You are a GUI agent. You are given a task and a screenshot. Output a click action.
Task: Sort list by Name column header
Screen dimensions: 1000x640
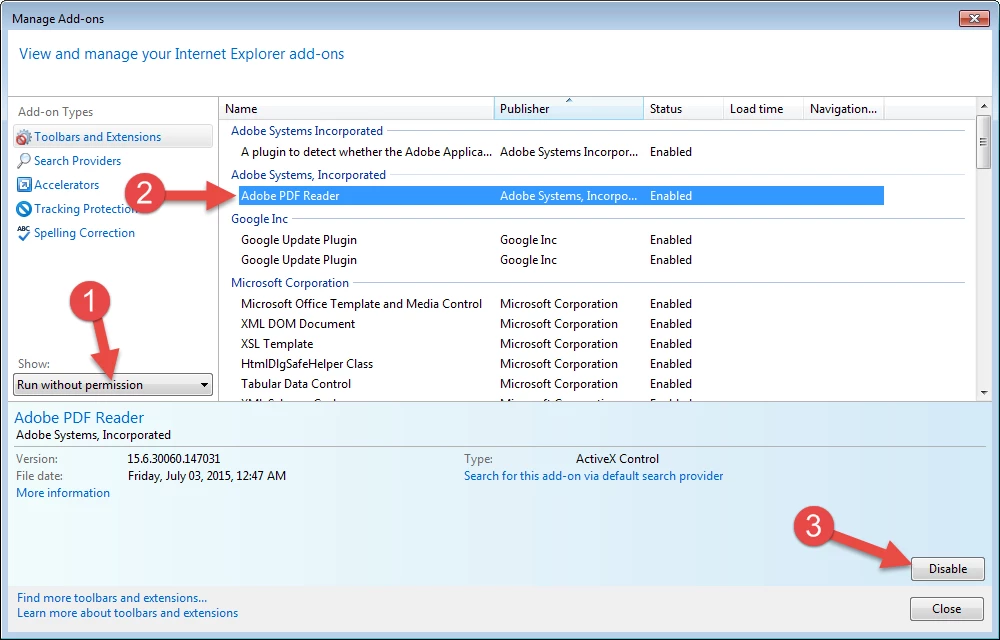click(x=357, y=108)
